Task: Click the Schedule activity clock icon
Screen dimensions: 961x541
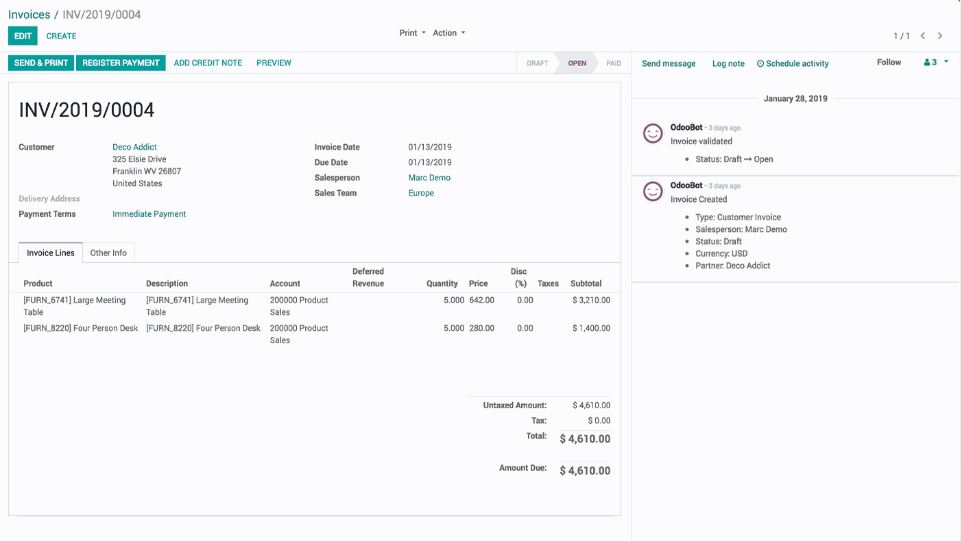Action: 760,64
